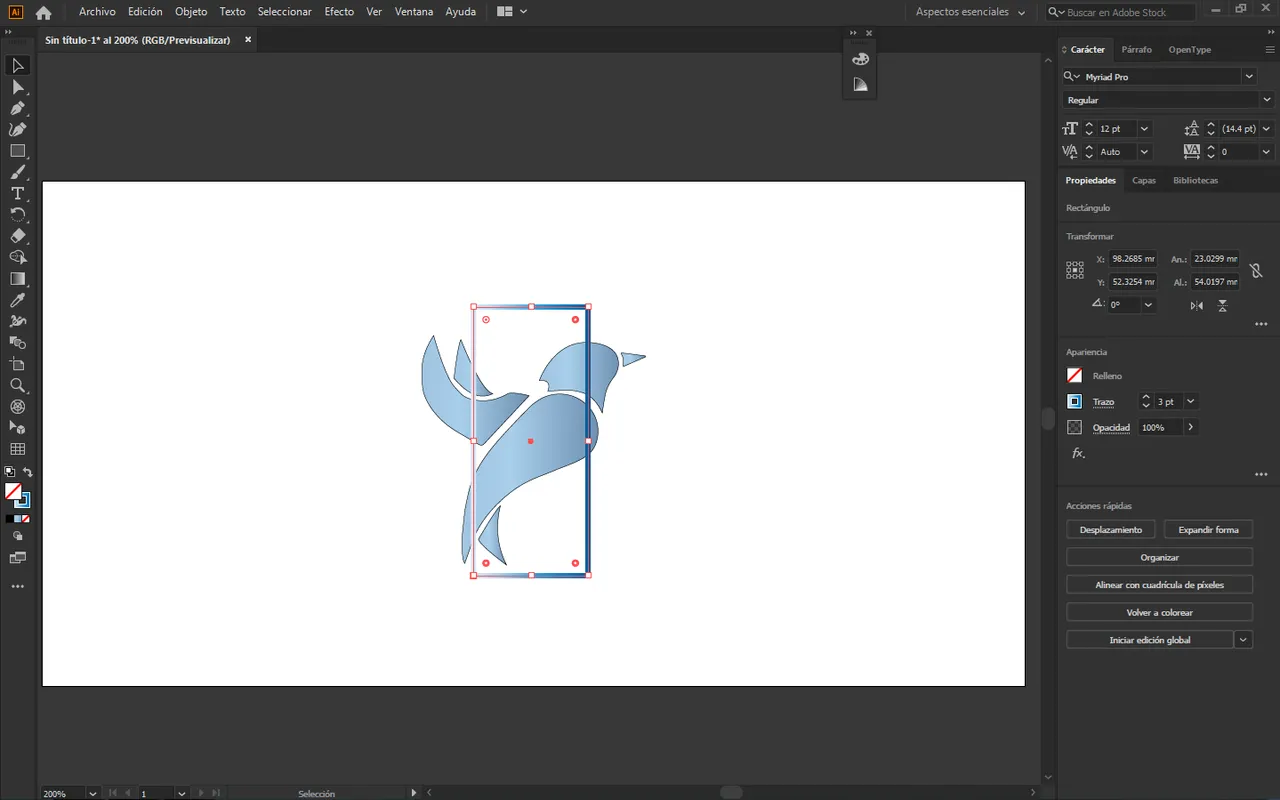This screenshot has width=1280, height=800.
Task: Select the Eraser tool
Action: 18,236
